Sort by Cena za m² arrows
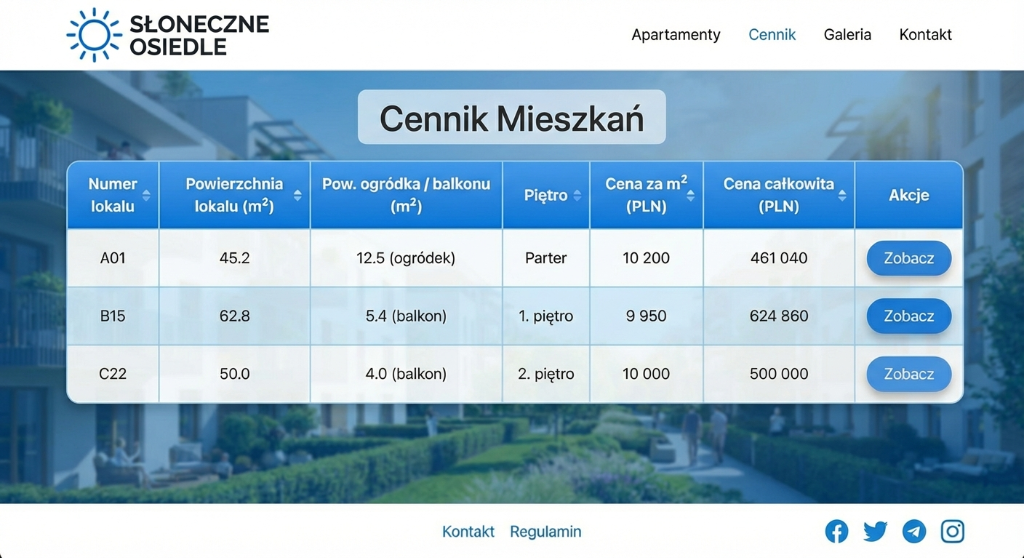 (x=691, y=195)
